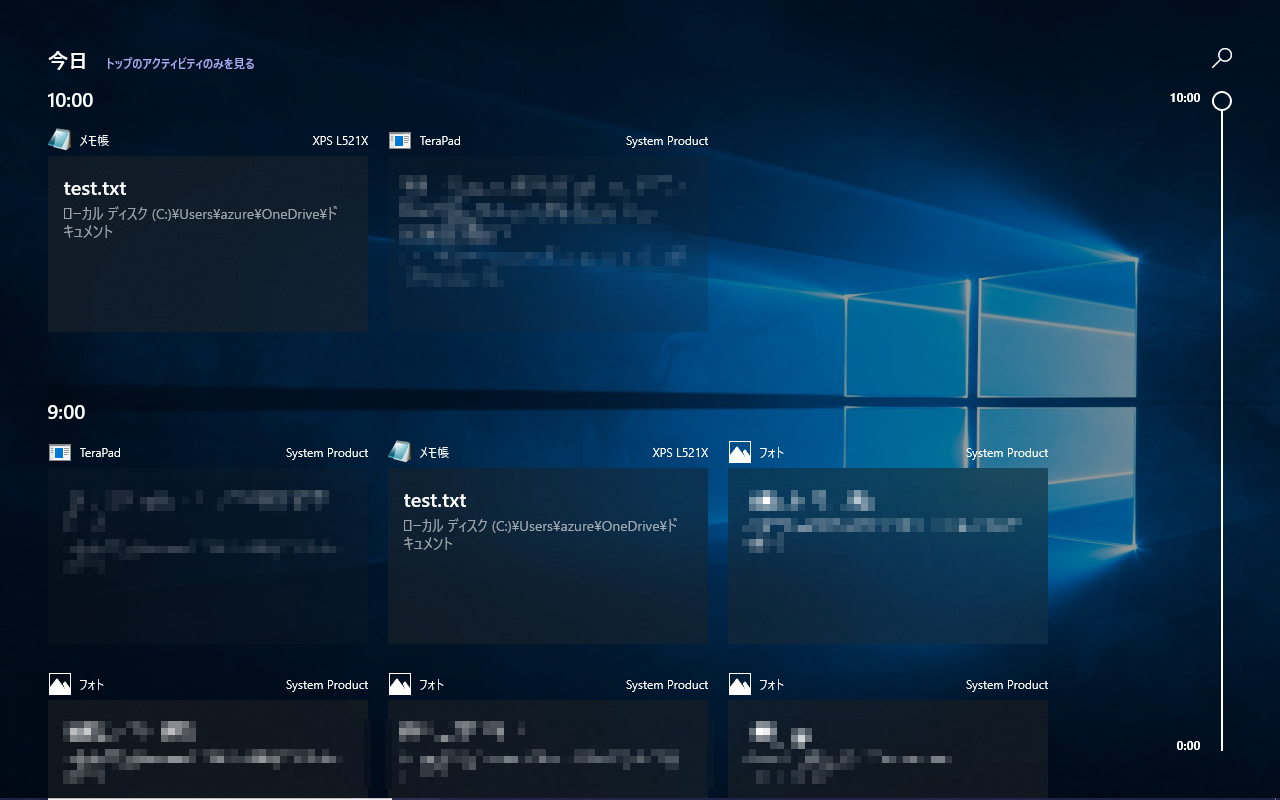Open the blurred TeraPad card under 9:00

208,556
